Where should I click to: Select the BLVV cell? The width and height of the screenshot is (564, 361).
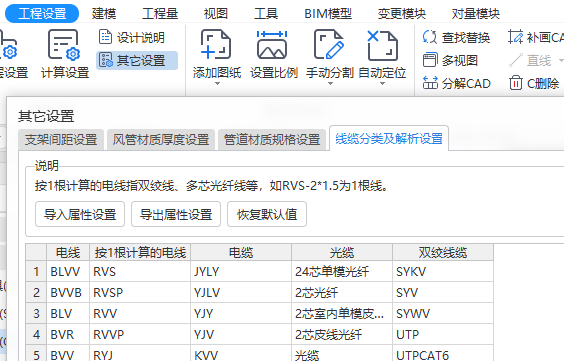(x=68, y=271)
